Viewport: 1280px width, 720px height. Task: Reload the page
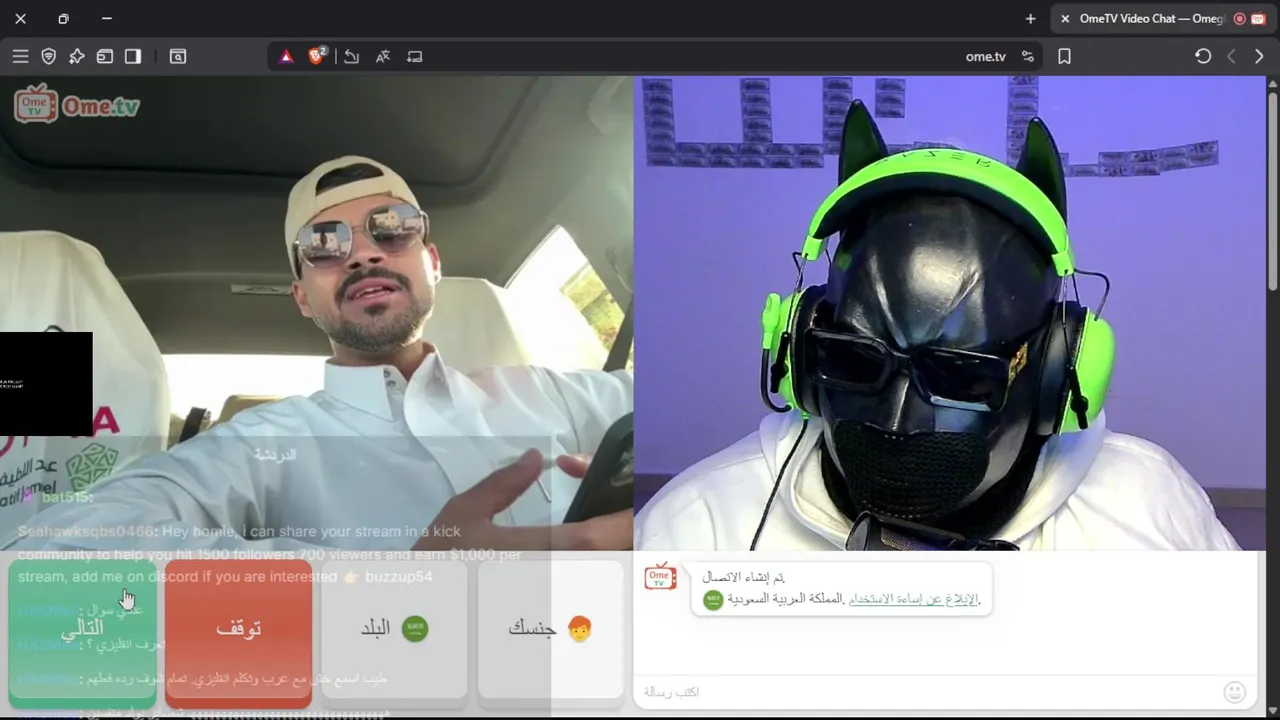pos(1203,57)
